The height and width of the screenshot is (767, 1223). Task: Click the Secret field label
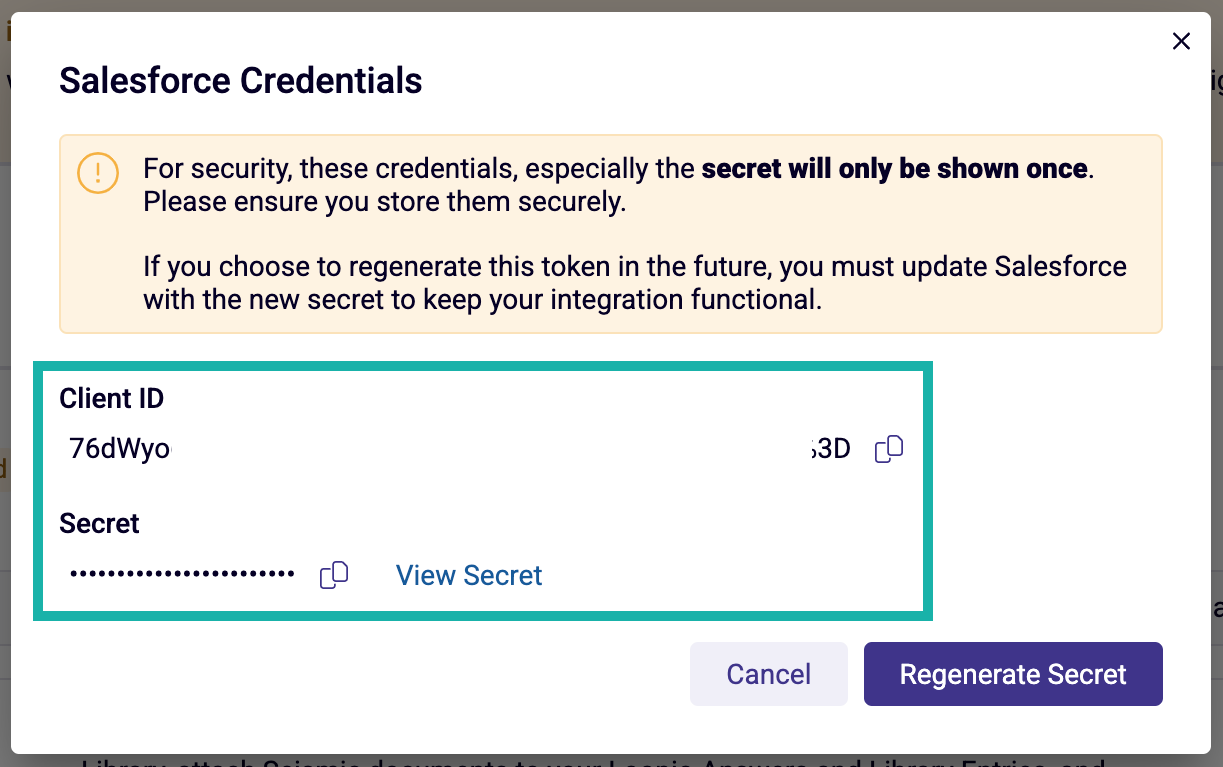(x=99, y=523)
